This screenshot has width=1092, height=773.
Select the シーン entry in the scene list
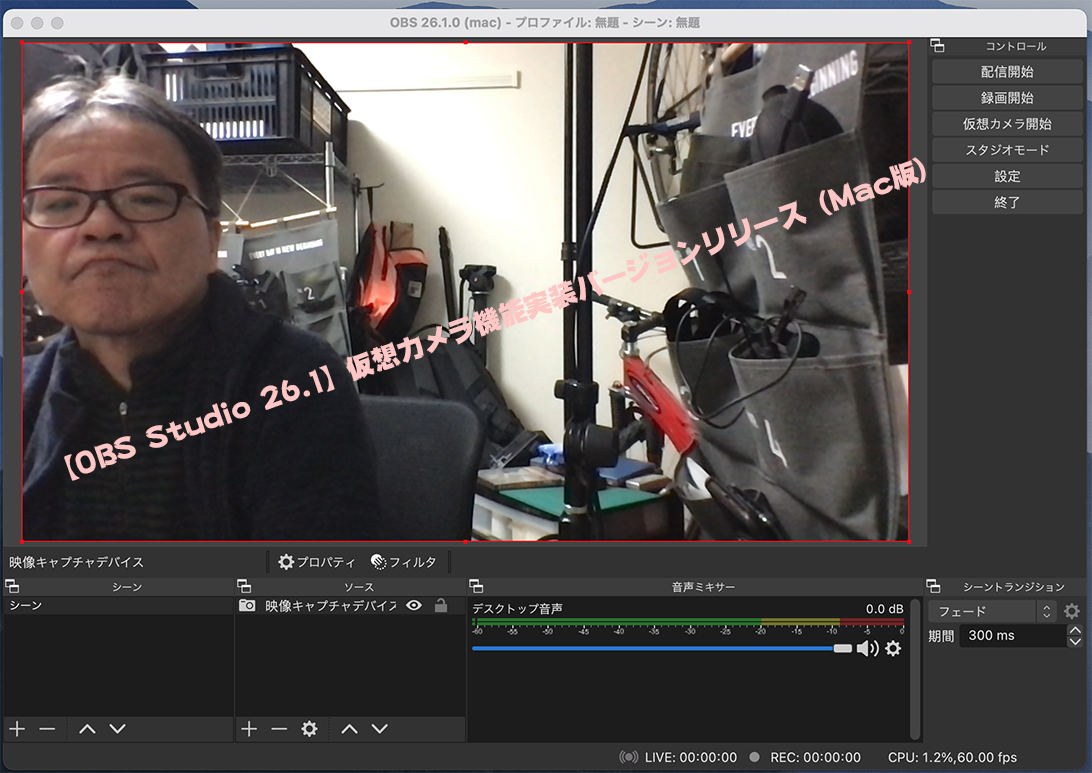click(x=118, y=606)
